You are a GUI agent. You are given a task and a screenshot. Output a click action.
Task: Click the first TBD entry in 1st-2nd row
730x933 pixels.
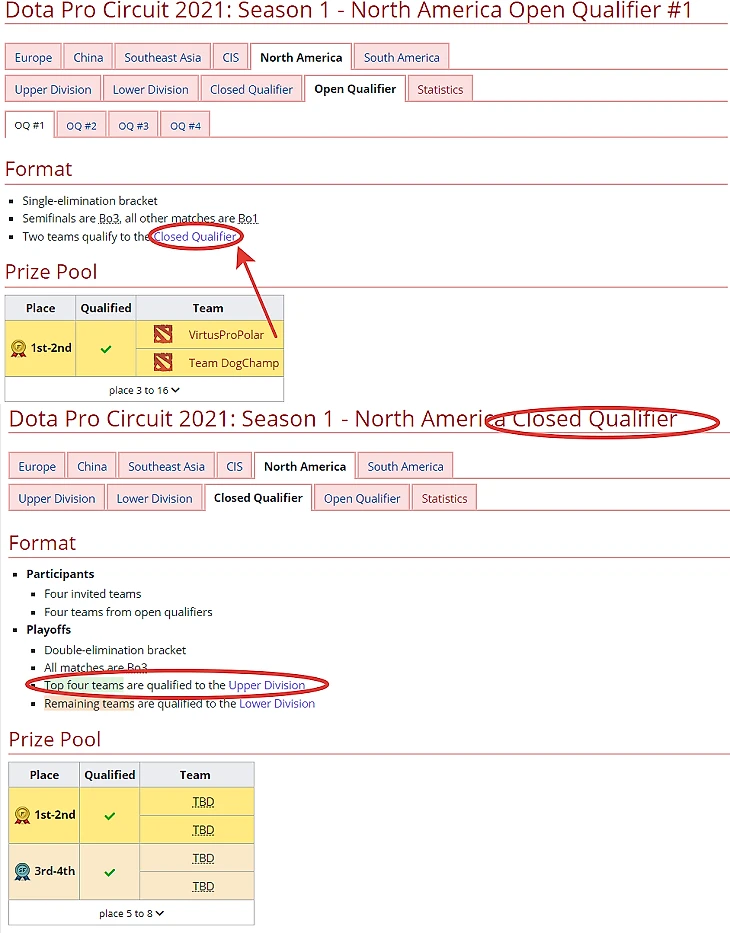coord(203,802)
